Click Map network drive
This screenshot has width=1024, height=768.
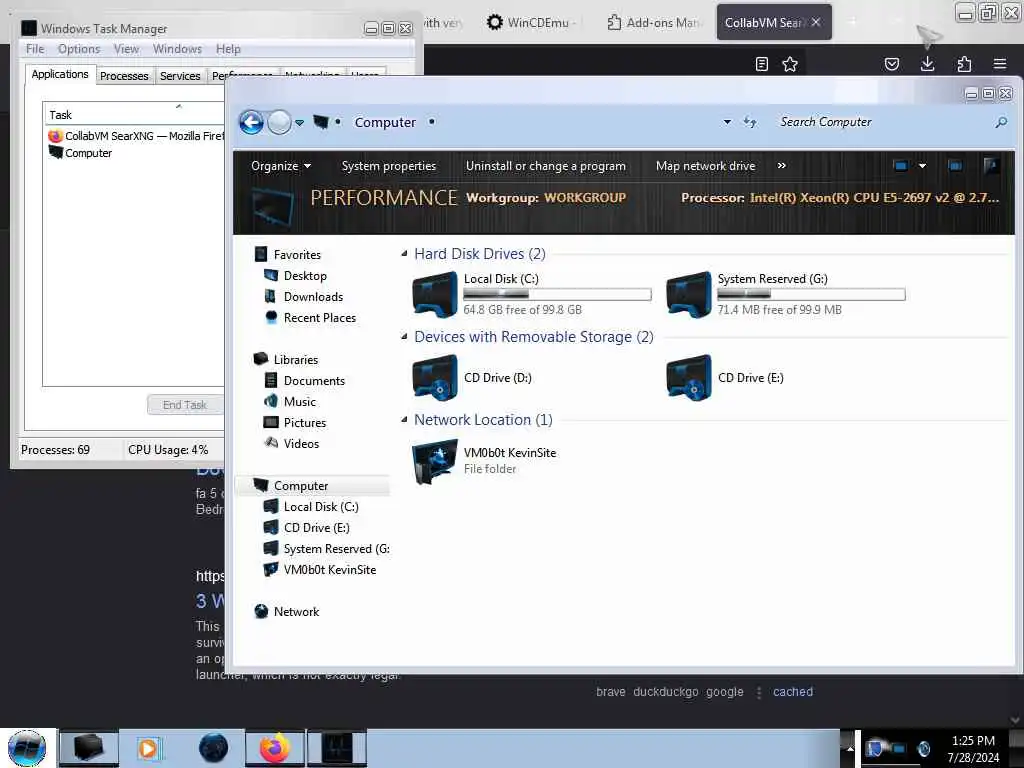point(705,166)
